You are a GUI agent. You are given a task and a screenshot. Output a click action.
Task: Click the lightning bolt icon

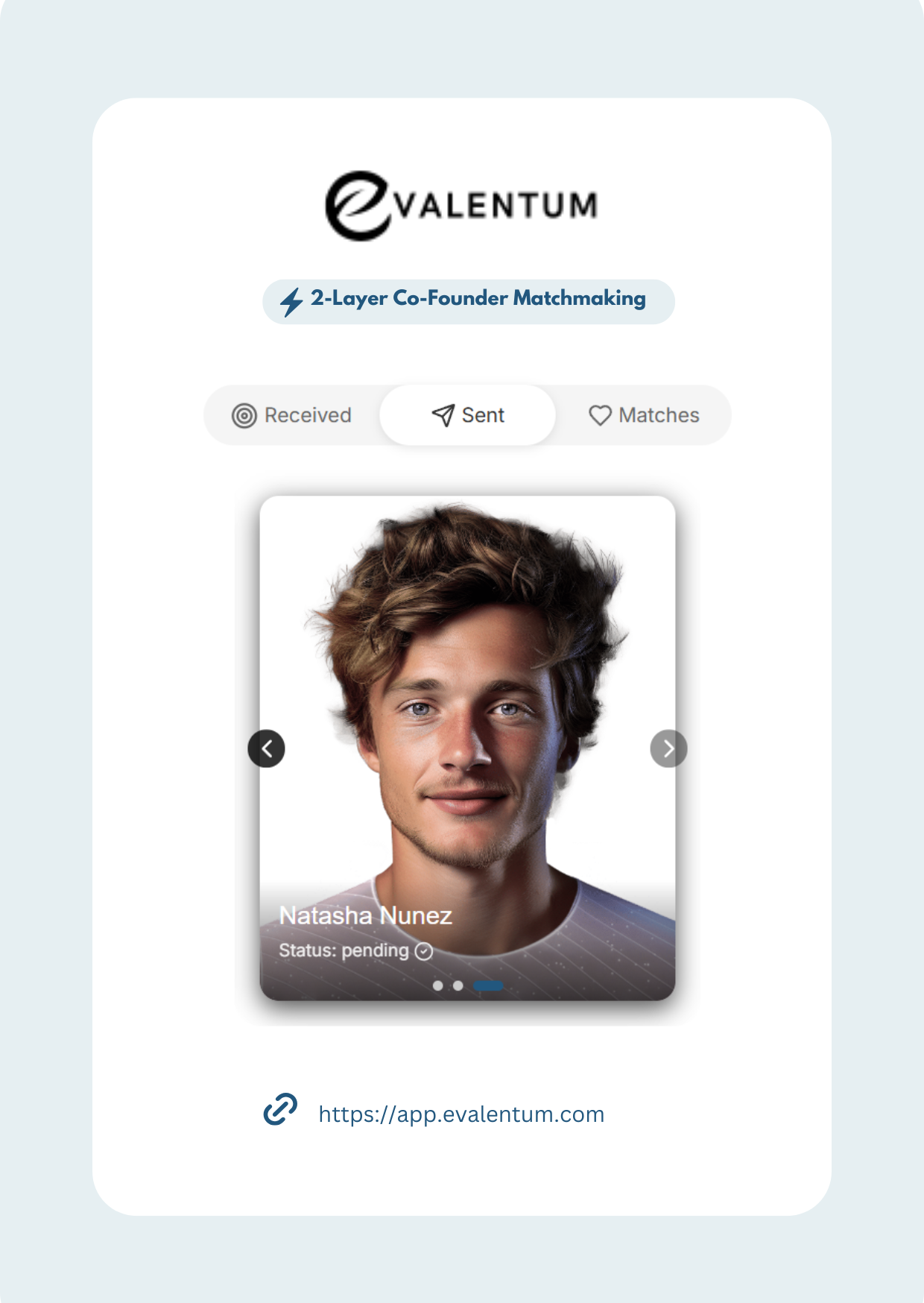coord(291,302)
